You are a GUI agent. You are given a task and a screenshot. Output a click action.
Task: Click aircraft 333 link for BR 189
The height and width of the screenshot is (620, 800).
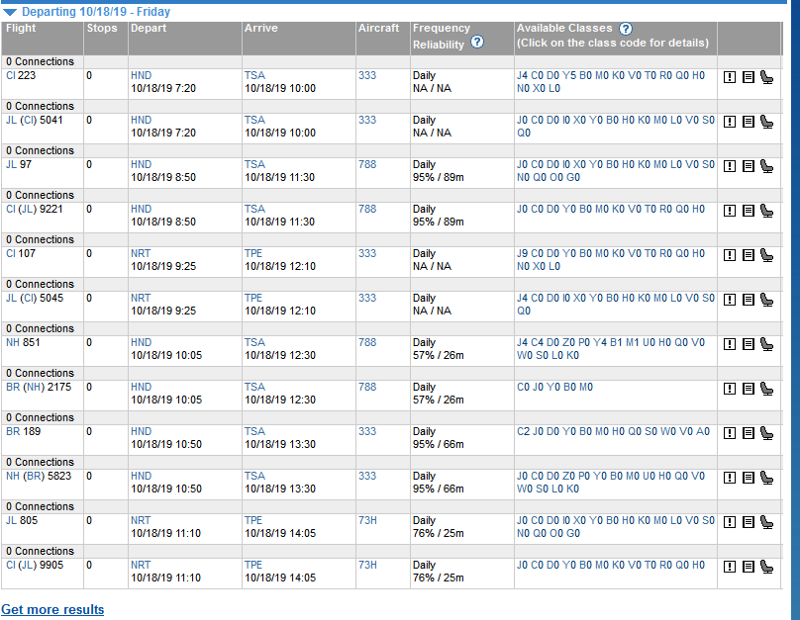tap(367, 432)
